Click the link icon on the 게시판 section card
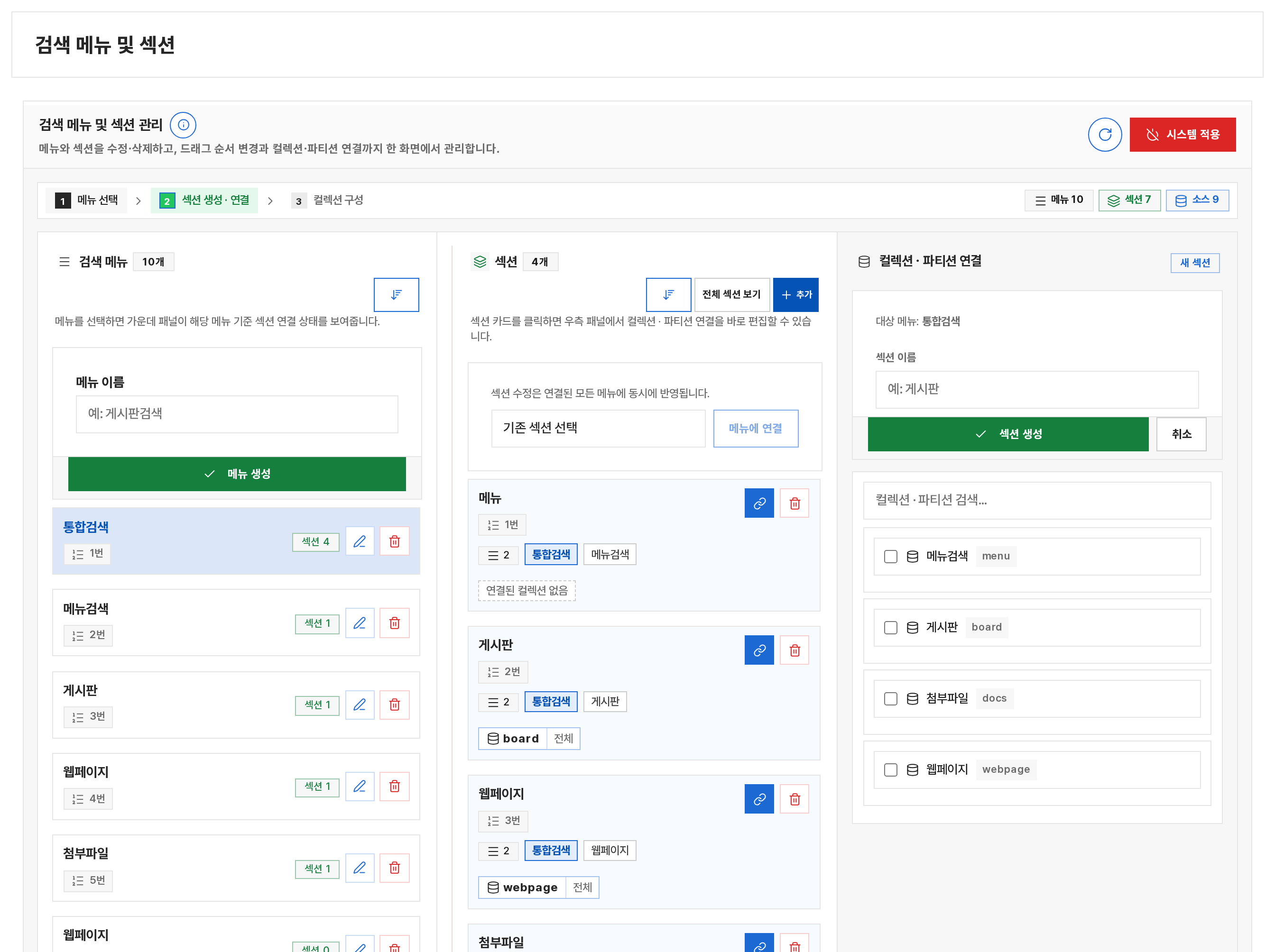Image resolution: width=1275 pixels, height=952 pixels. tap(759, 650)
